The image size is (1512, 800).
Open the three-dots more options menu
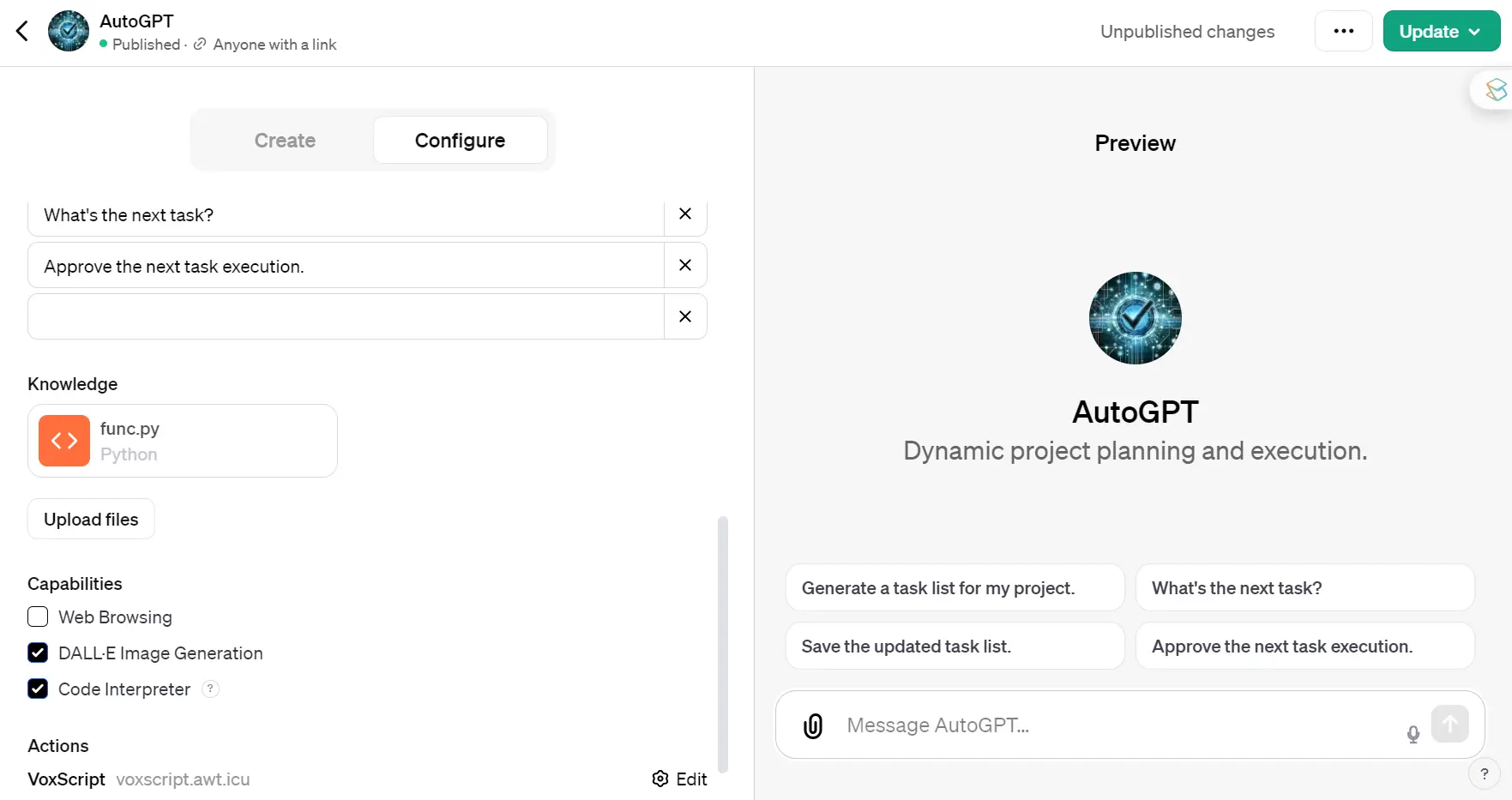1343,32
